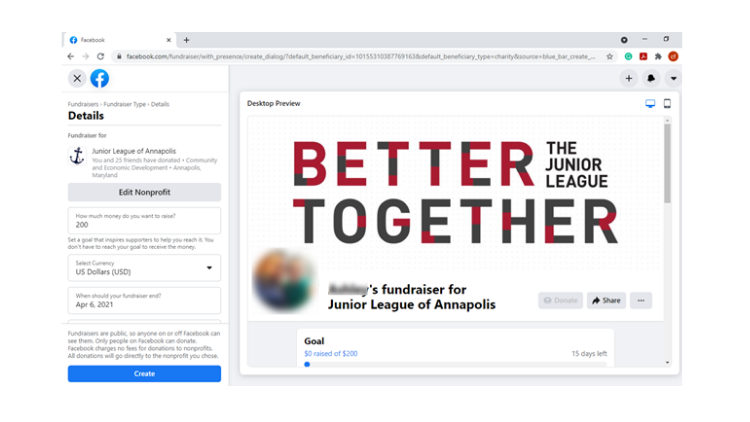Close the fundraiser creation dialog with X
The width and height of the screenshot is (750, 422).
click(77, 78)
